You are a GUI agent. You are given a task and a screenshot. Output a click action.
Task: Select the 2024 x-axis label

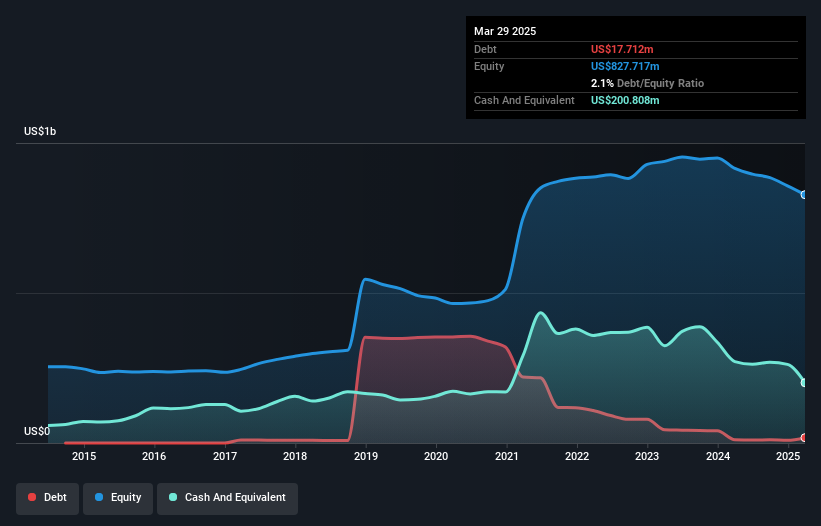pos(718,456)
